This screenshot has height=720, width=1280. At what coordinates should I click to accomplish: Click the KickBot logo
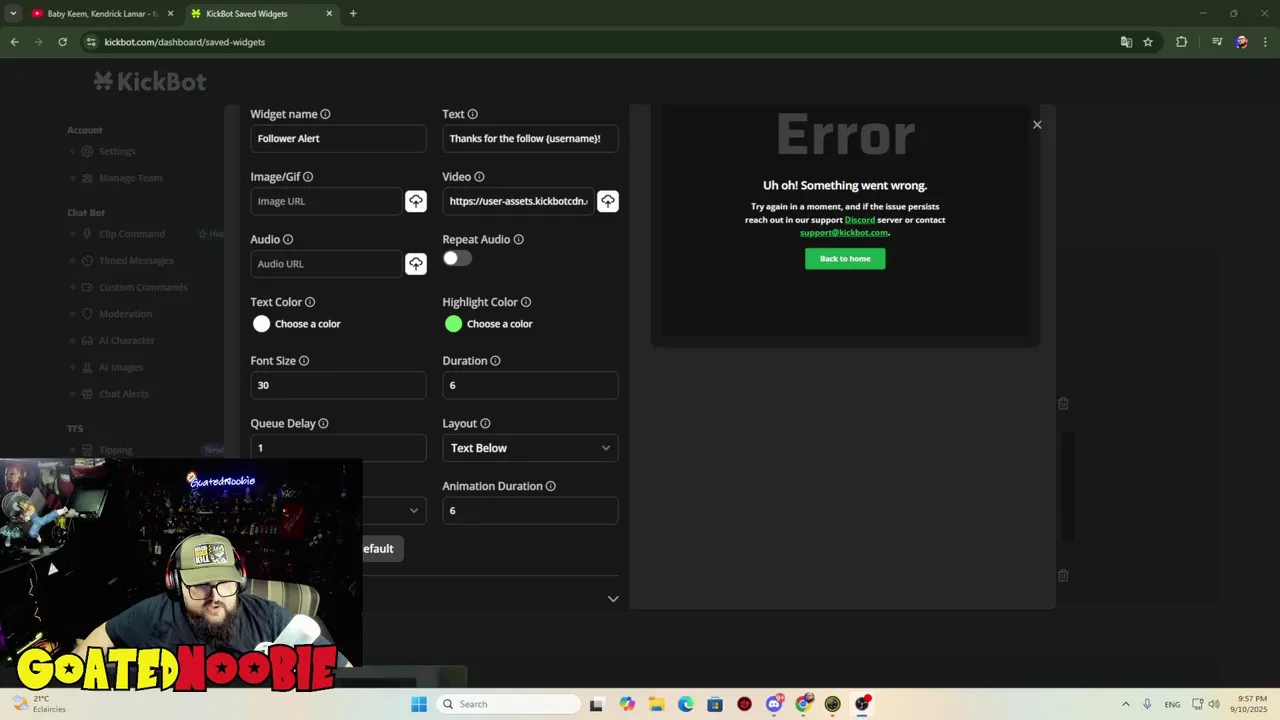(150, 82)
